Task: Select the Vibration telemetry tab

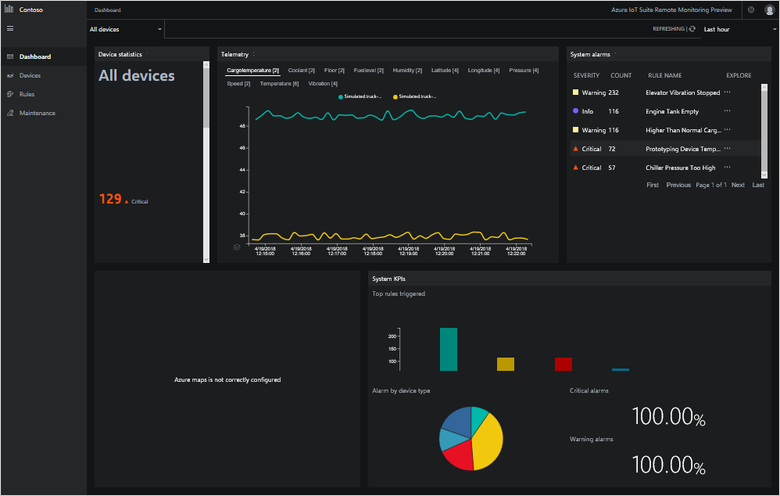Action: click(323, 84)
